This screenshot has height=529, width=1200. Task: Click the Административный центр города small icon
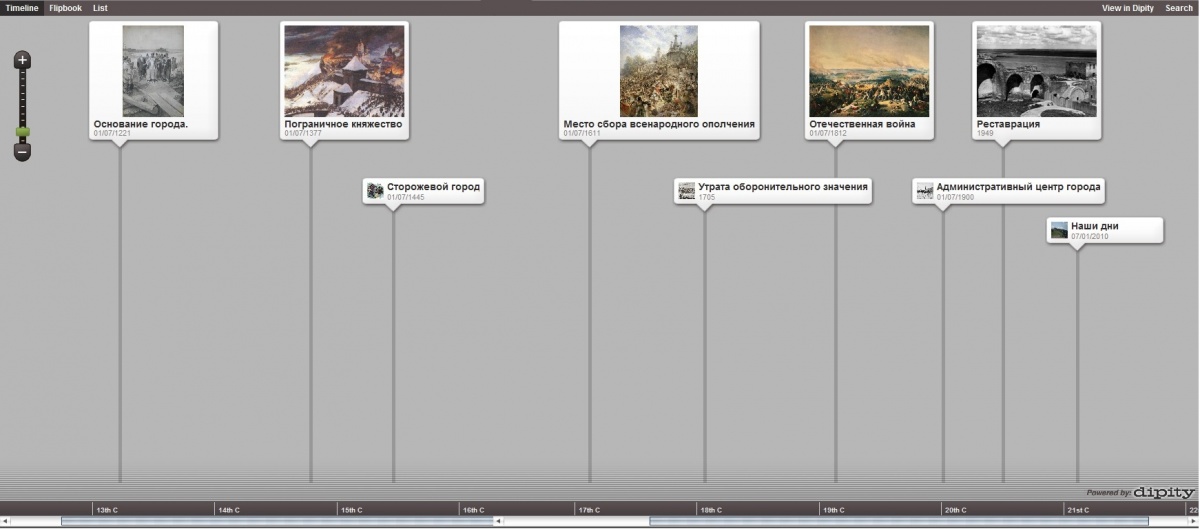(924, 191)
